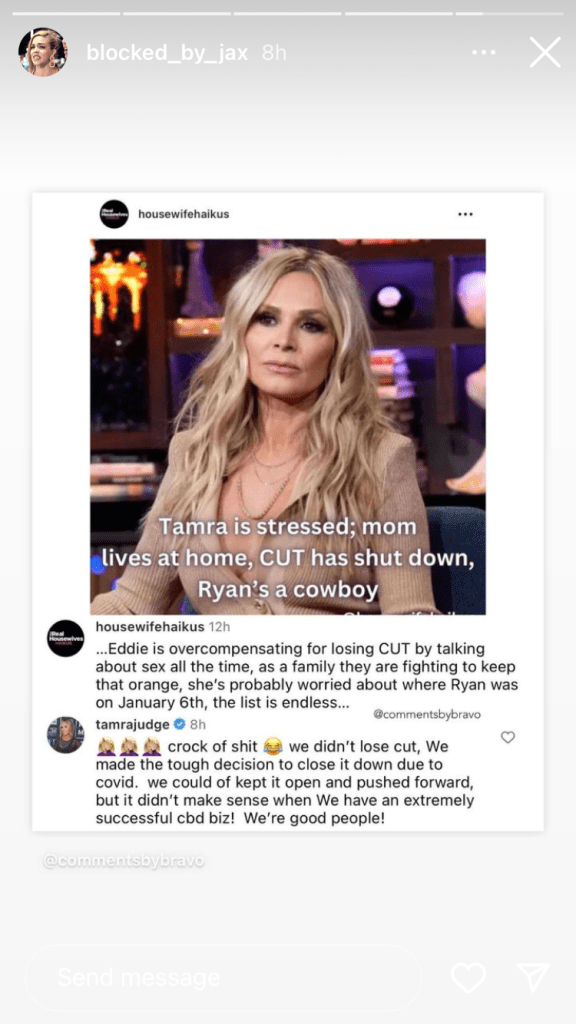This screenshot has width=576, height=1024.
Task: Tap the Tamra haiku meme image
Action: [x=287, y=426]
